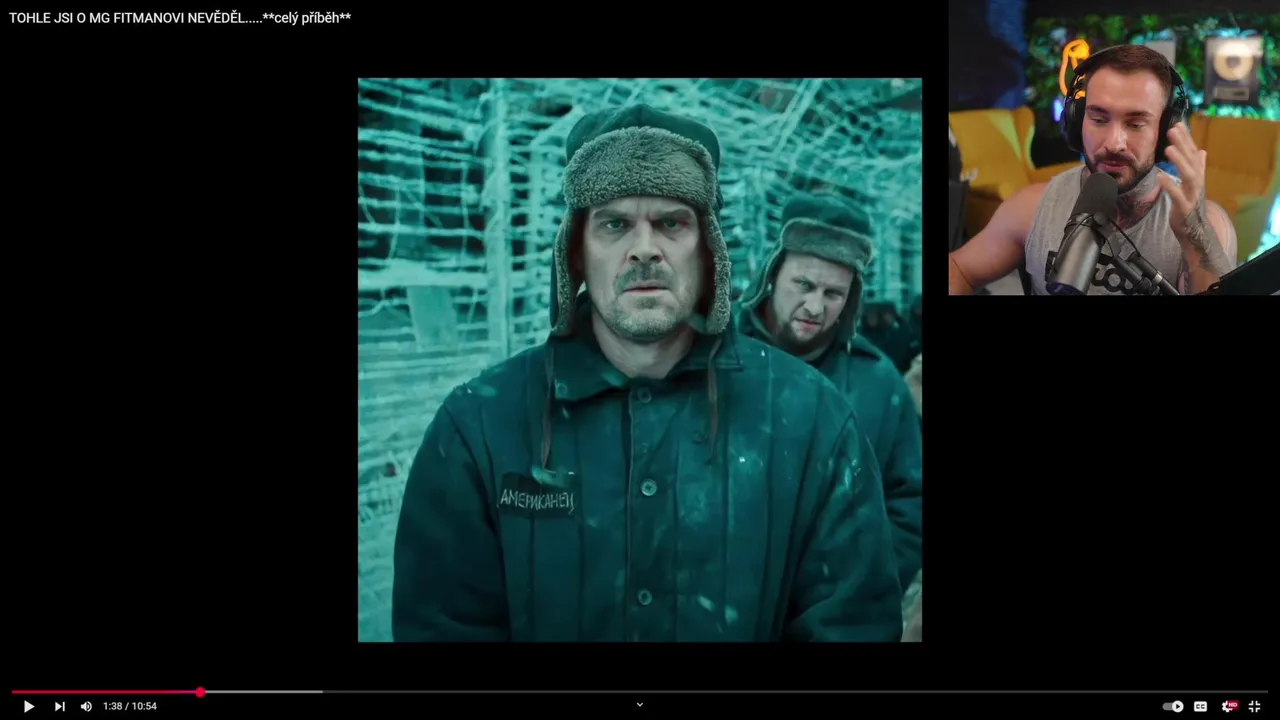Play the video
1280x720 pixels.
28,706
